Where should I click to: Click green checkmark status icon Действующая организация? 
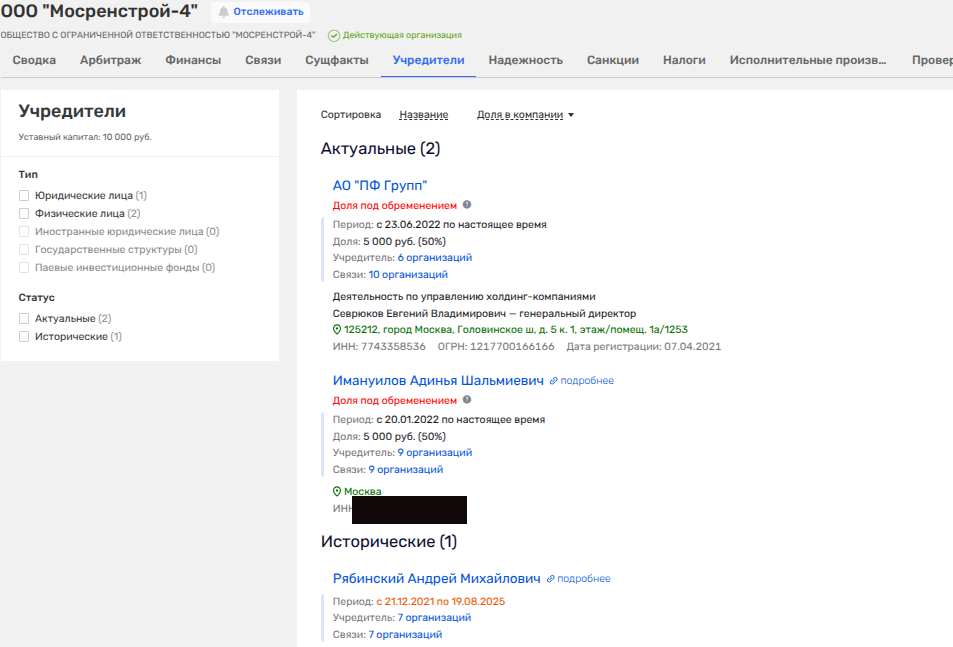(334, 35)
